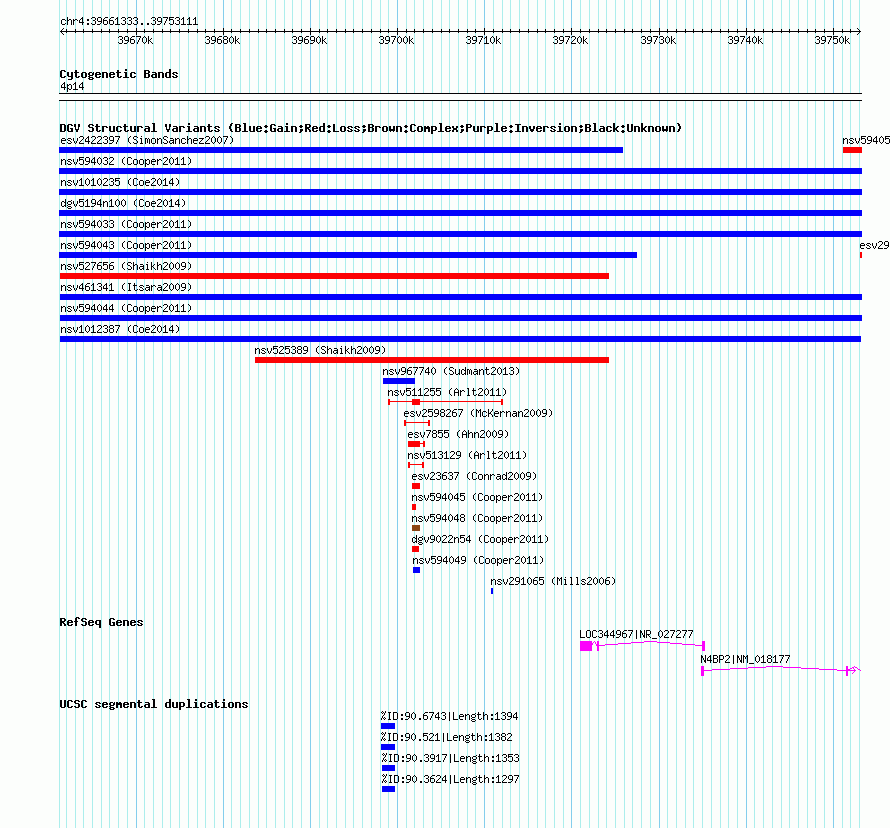The width and height of the screenshot is (890, 828).
Task: Click the red nsv525389 (Shaikh2009) loss bar
Action: click(432, 360)
